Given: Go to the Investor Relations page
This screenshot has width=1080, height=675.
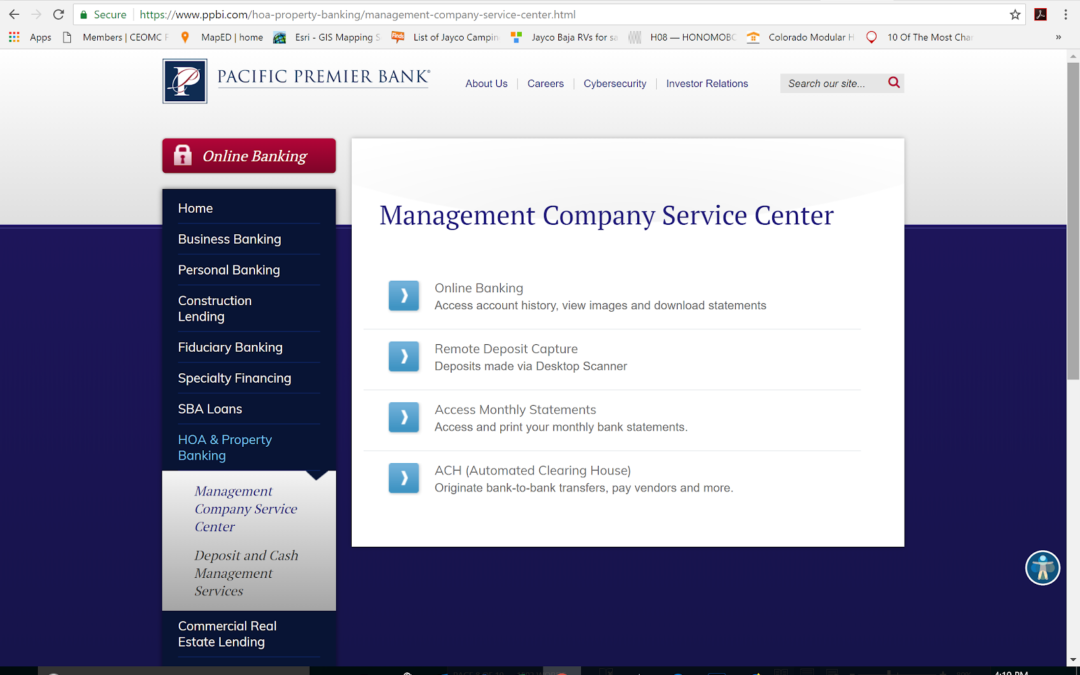Looking at the screenshot, I should (707, 84).
